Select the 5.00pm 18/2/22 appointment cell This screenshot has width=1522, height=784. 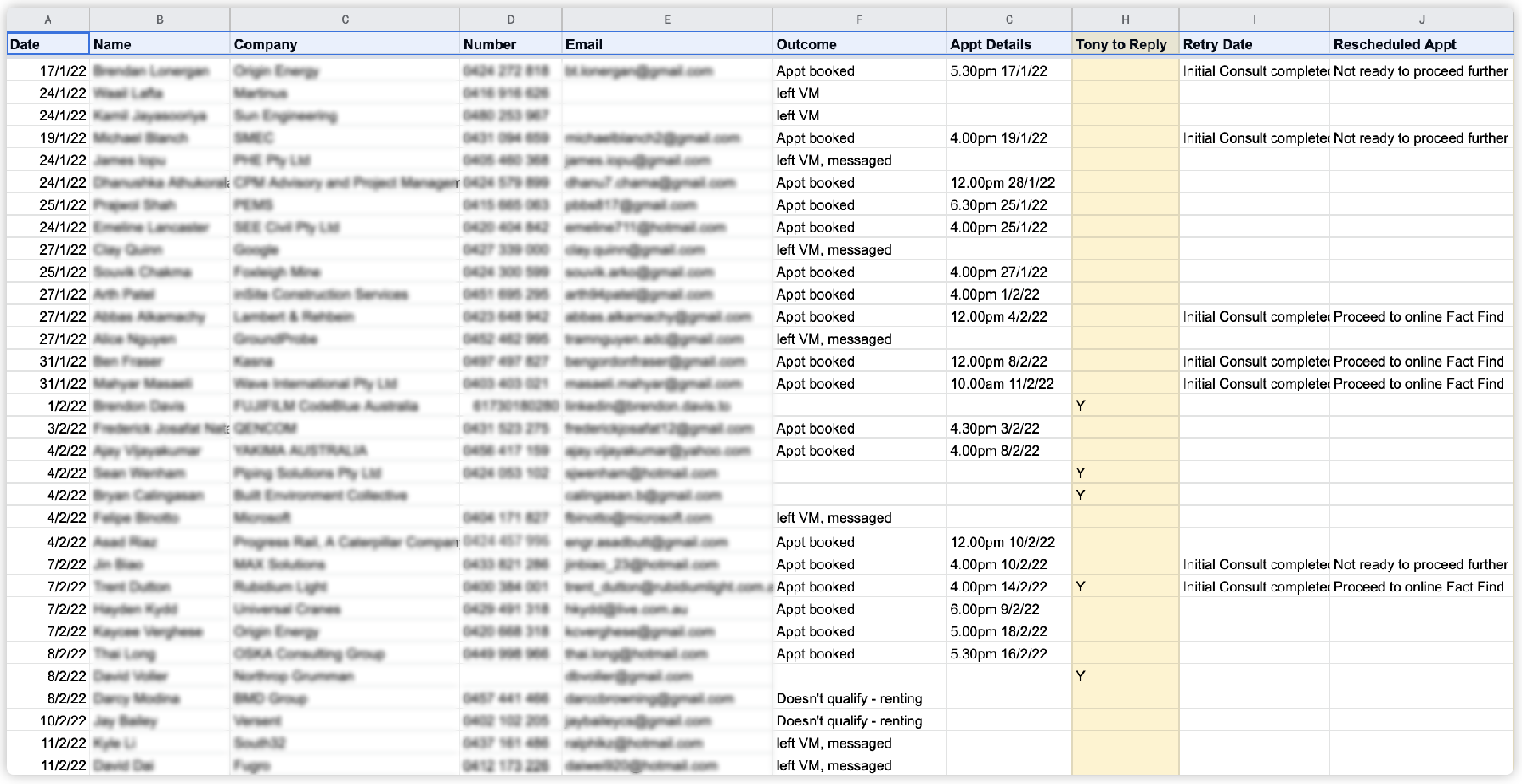(1008, 631)
